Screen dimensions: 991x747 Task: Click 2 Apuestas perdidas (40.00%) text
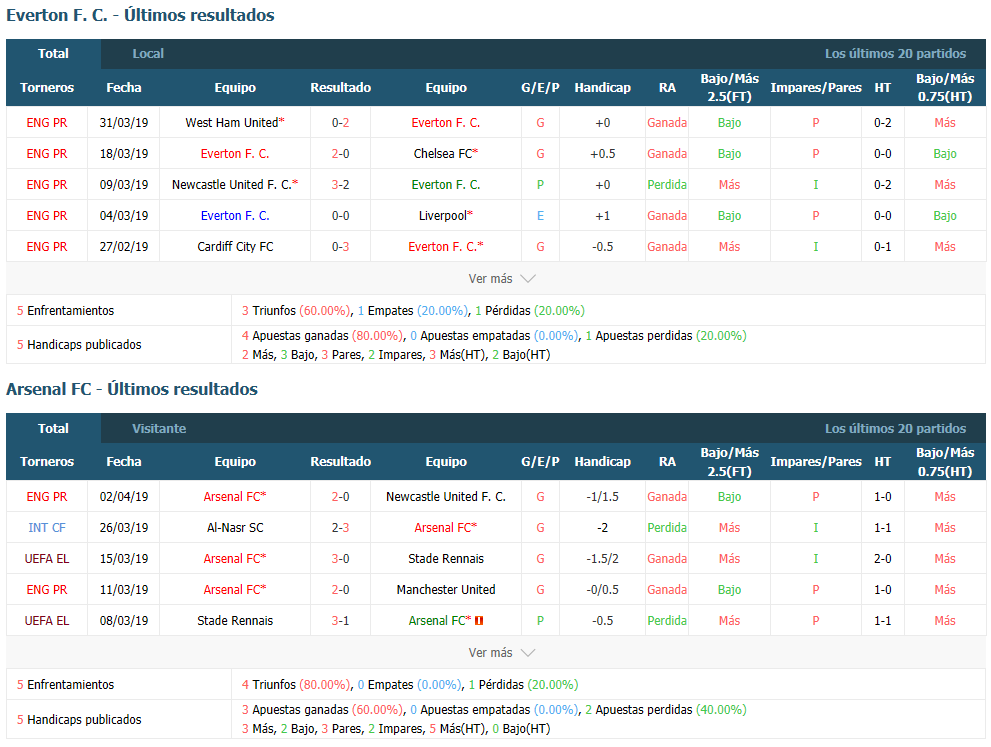[666, 710]
